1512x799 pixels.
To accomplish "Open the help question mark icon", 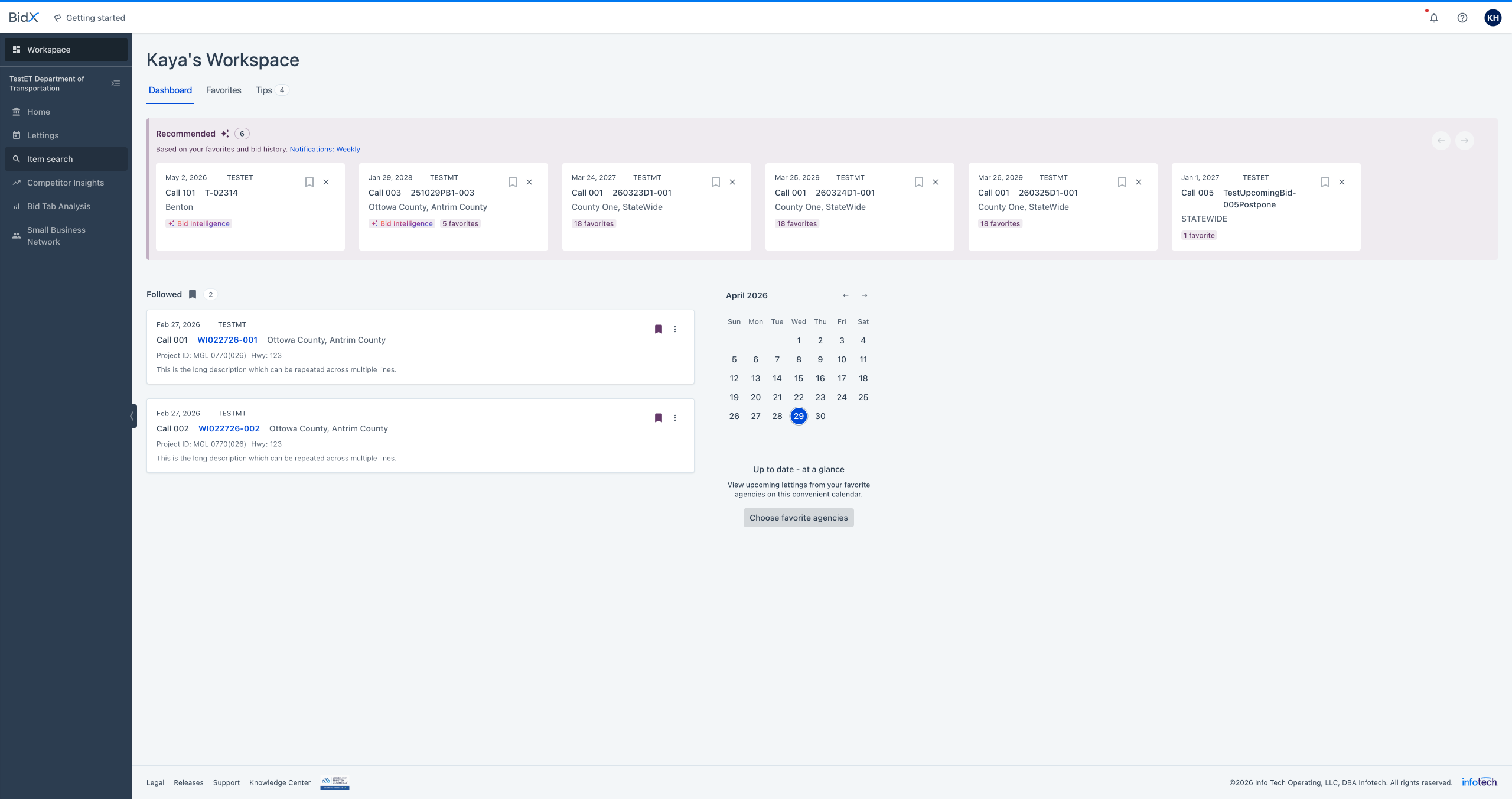I will pos(1462,18).
